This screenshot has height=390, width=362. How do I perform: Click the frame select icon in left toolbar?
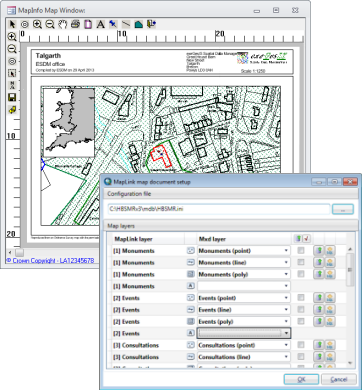[12, 73]
